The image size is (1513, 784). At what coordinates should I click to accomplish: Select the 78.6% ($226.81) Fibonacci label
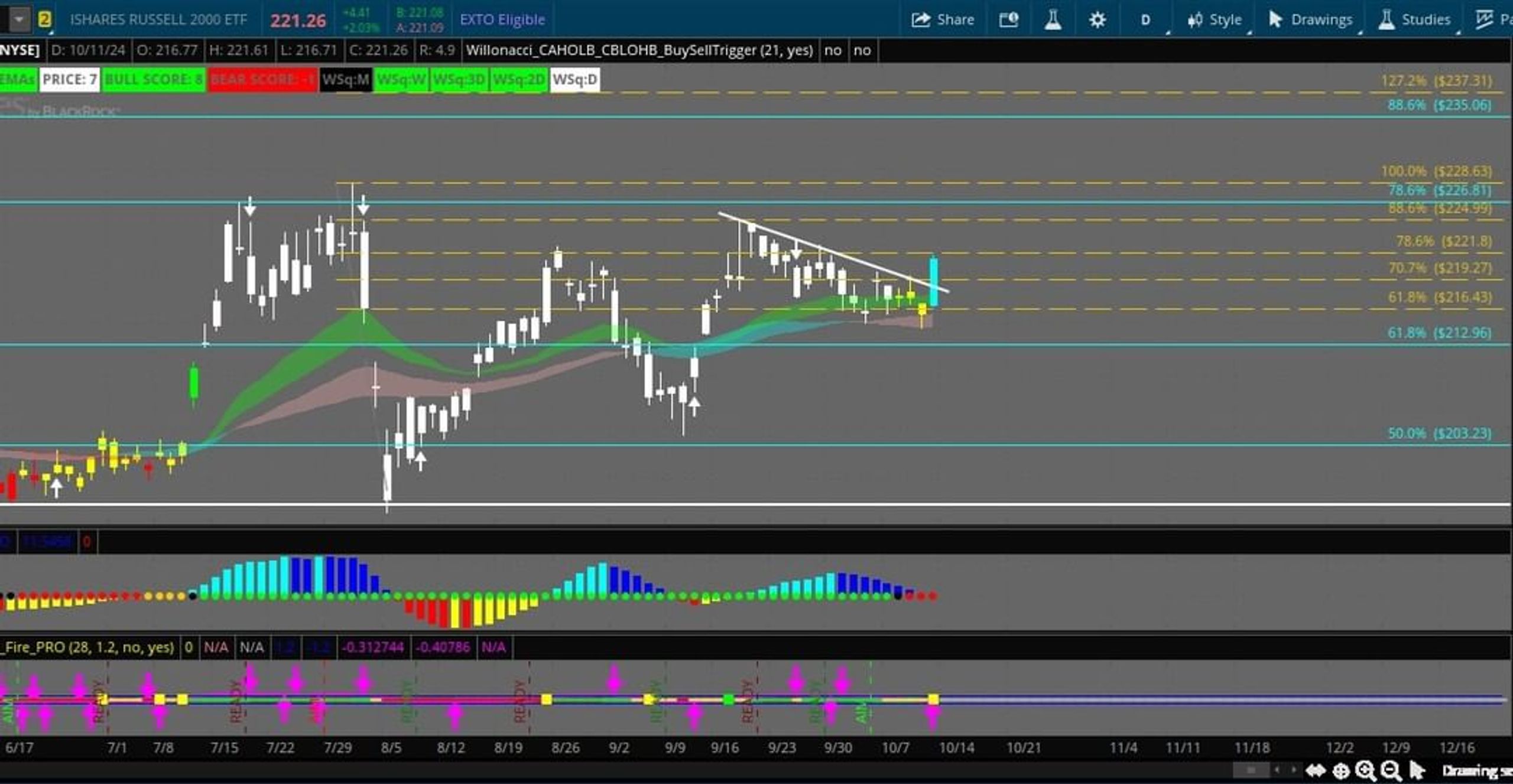tap(1439, 190)
